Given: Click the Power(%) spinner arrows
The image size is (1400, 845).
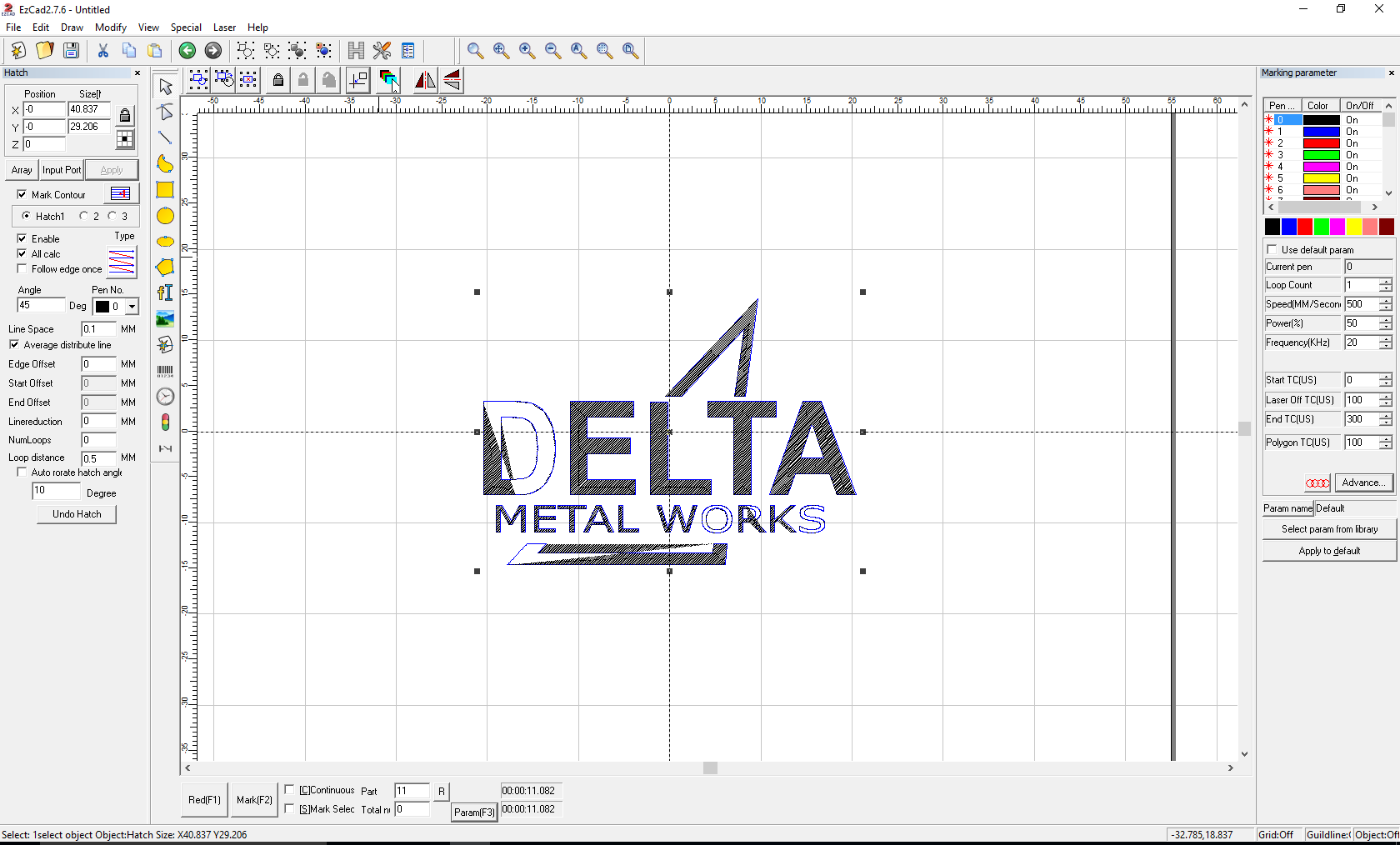Looking at the screenshot, I should click(1385, 323).
